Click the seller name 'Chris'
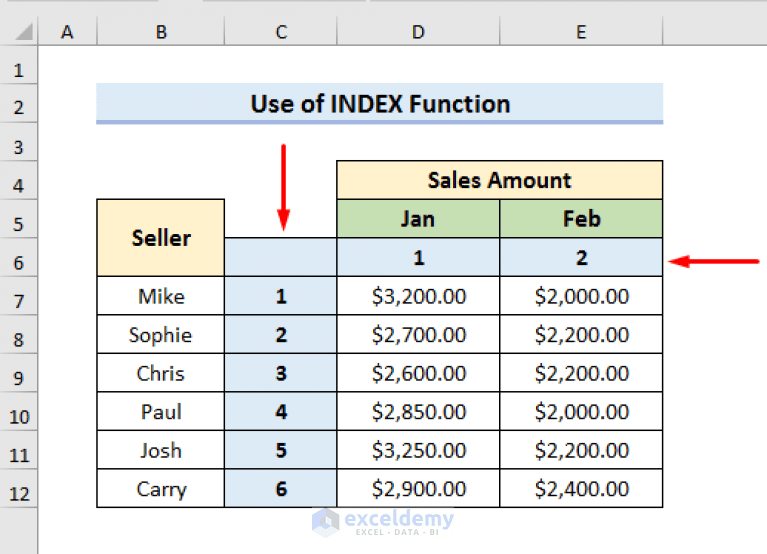Viewport: 767px width, 554px height. pyautogui.click(x=161, y=373)
